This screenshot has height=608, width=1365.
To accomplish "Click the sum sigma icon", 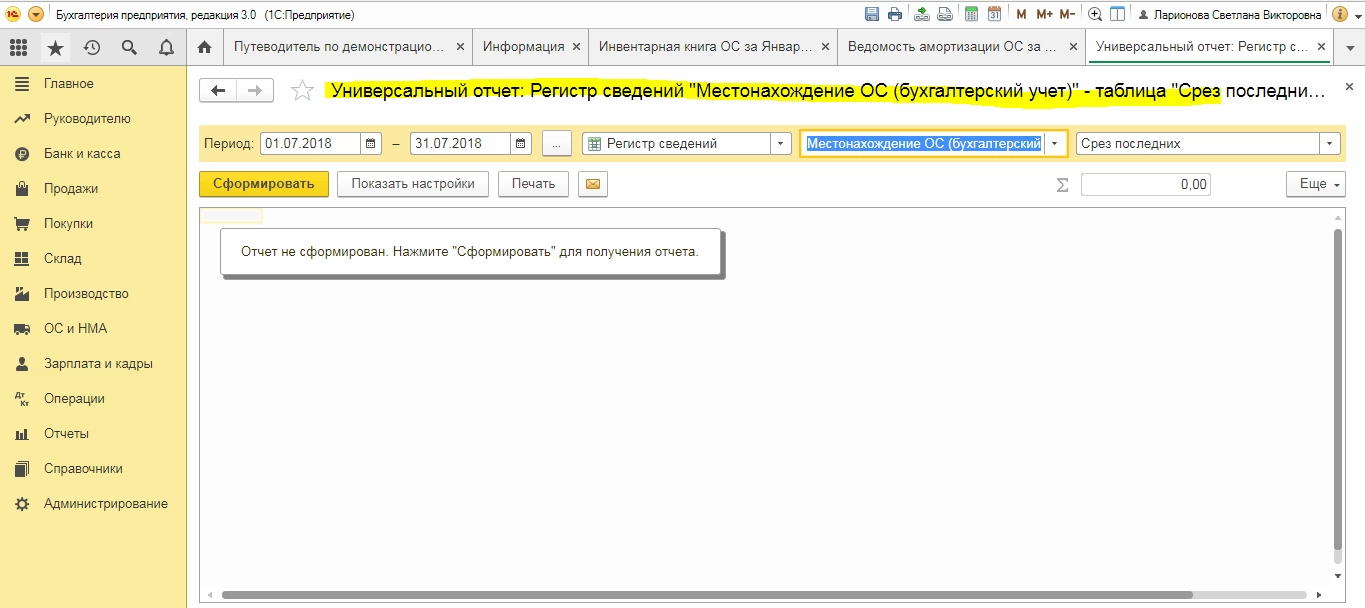I will point(1063,184).
